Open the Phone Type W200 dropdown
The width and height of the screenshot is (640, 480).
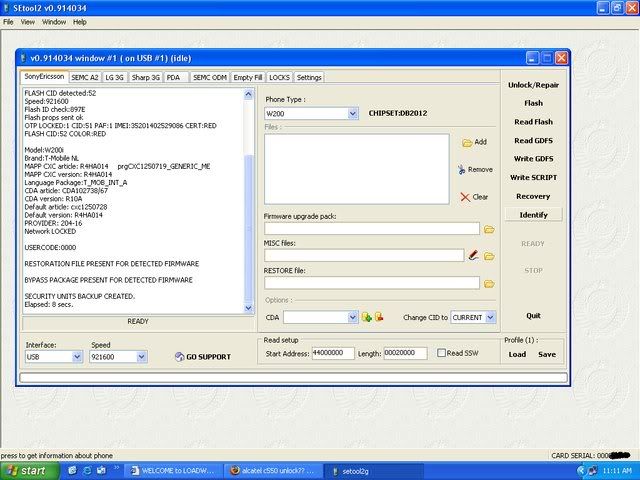coord(353,113)
